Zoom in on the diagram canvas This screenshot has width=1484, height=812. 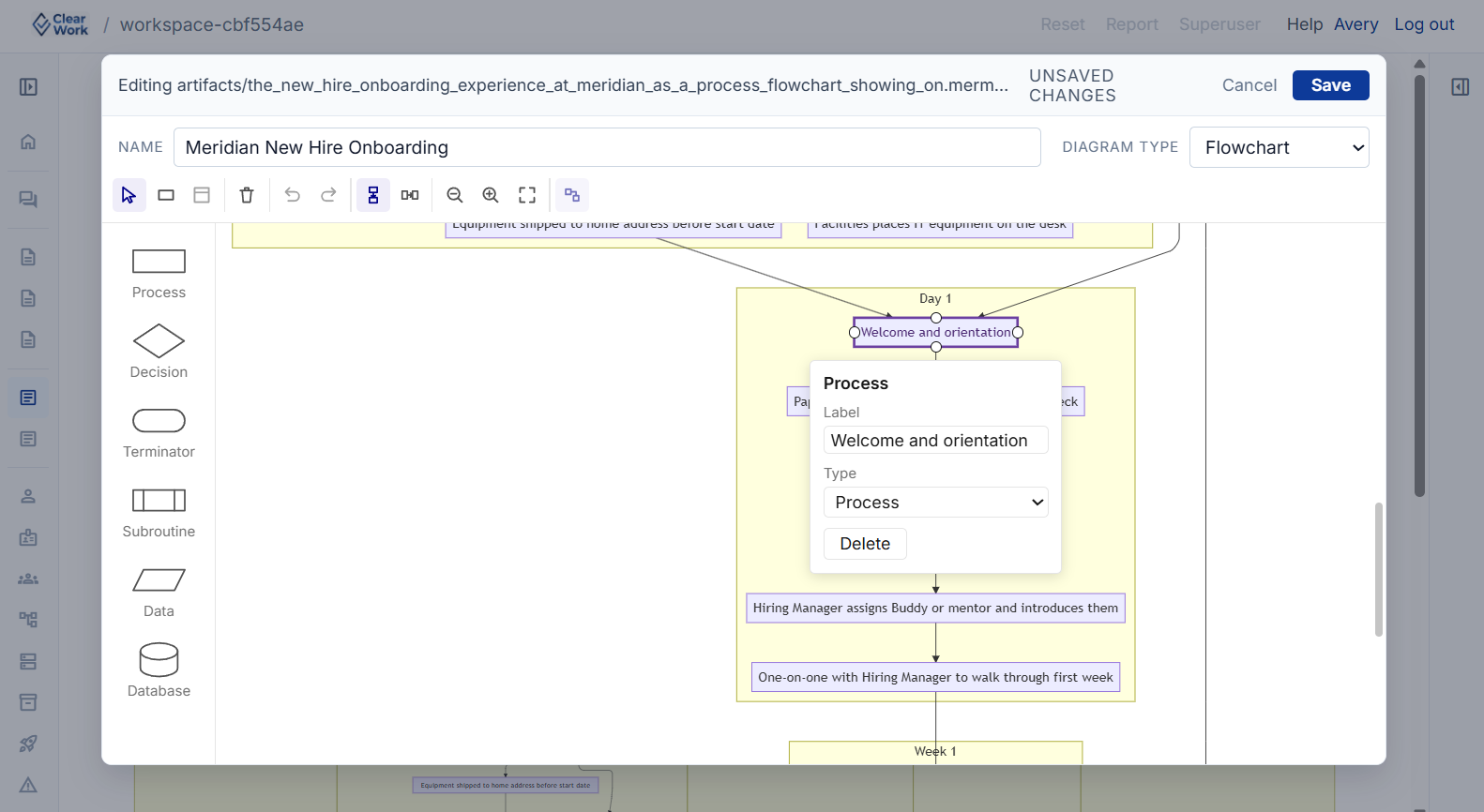tap(491, 195)
